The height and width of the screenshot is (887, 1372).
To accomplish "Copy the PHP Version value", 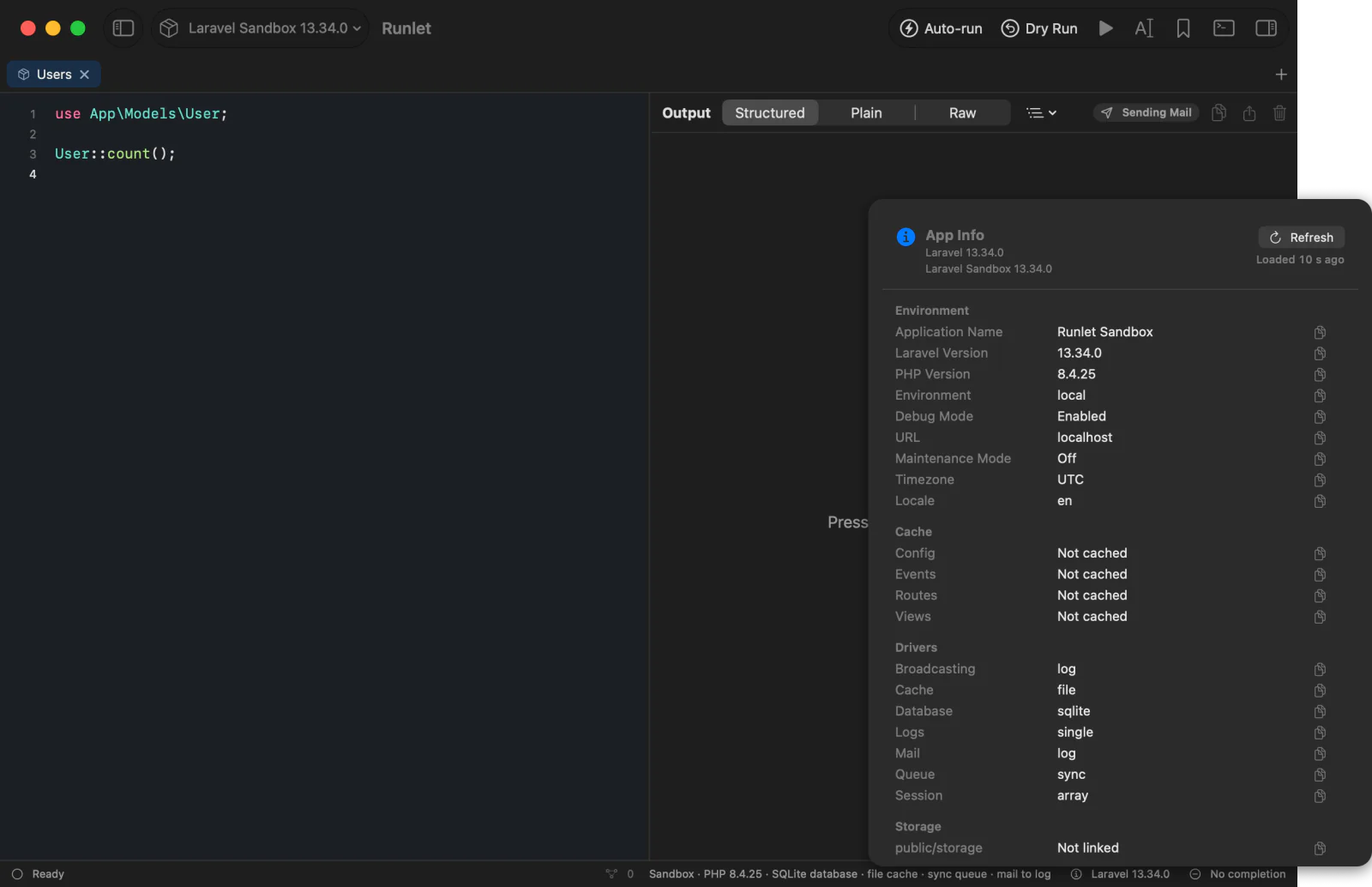I will tap(1320, 374).
